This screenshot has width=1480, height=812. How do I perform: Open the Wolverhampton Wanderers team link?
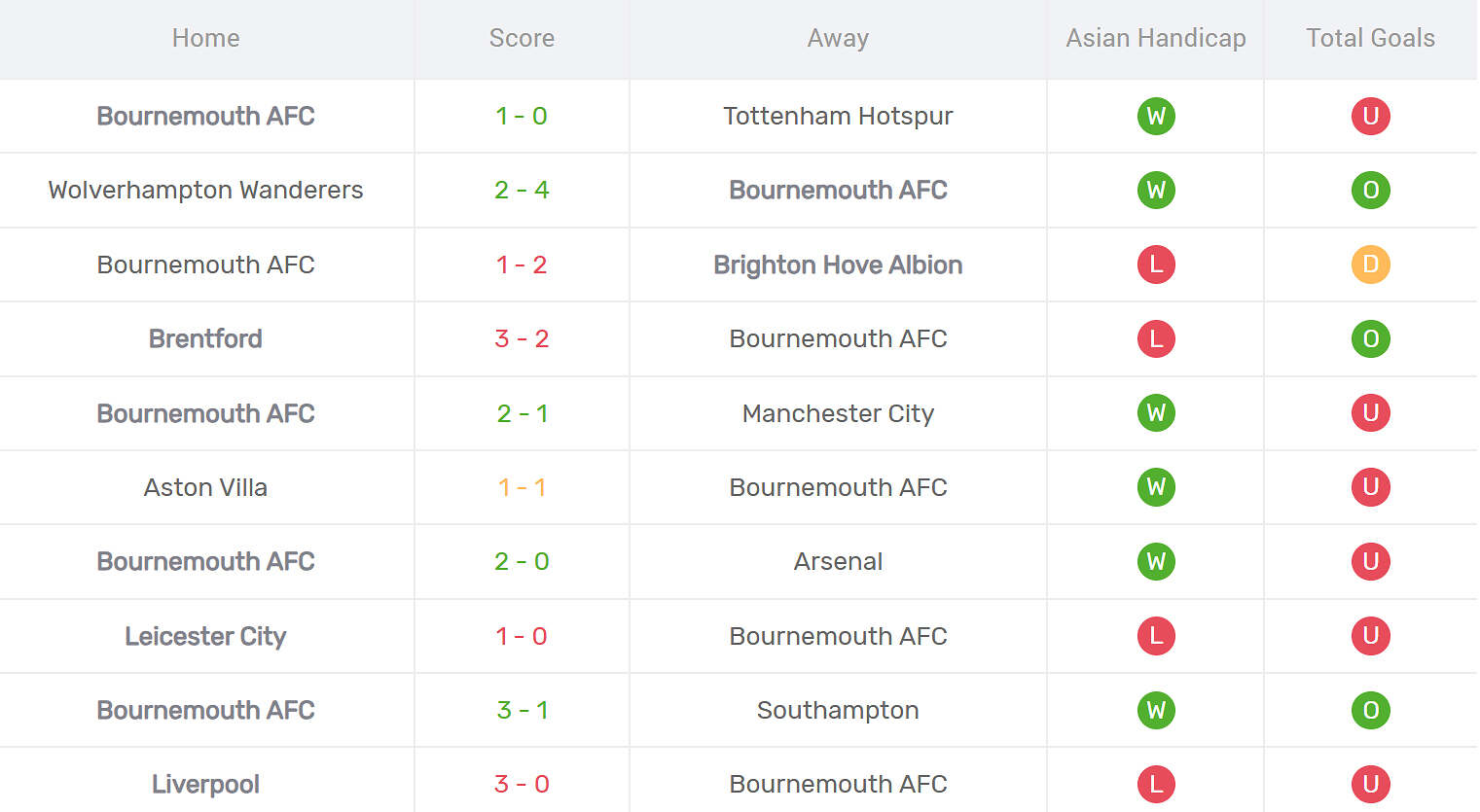(205, 190)
